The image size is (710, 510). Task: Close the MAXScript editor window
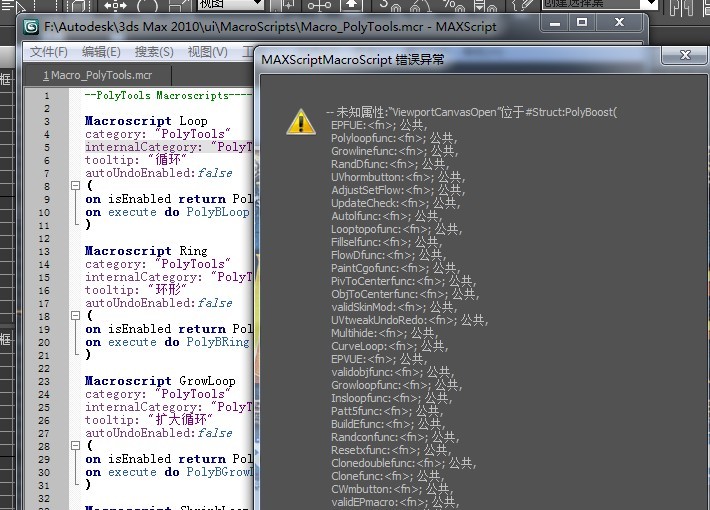(x=619, y=23)
